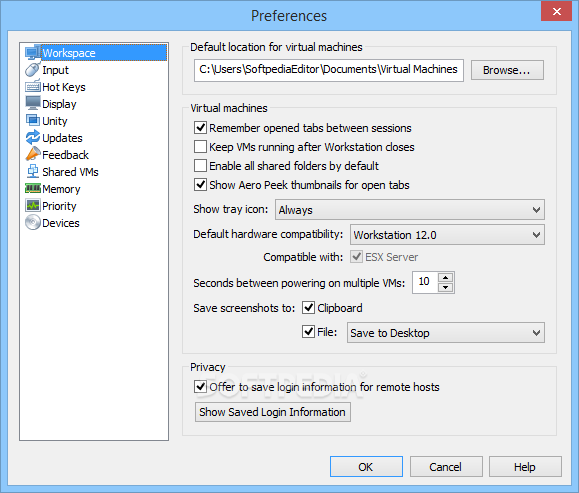This screenshot has width=579, height=493.
Task: Confirm preferences with OK
Action: pyautogui.click(x=366, y=466)
